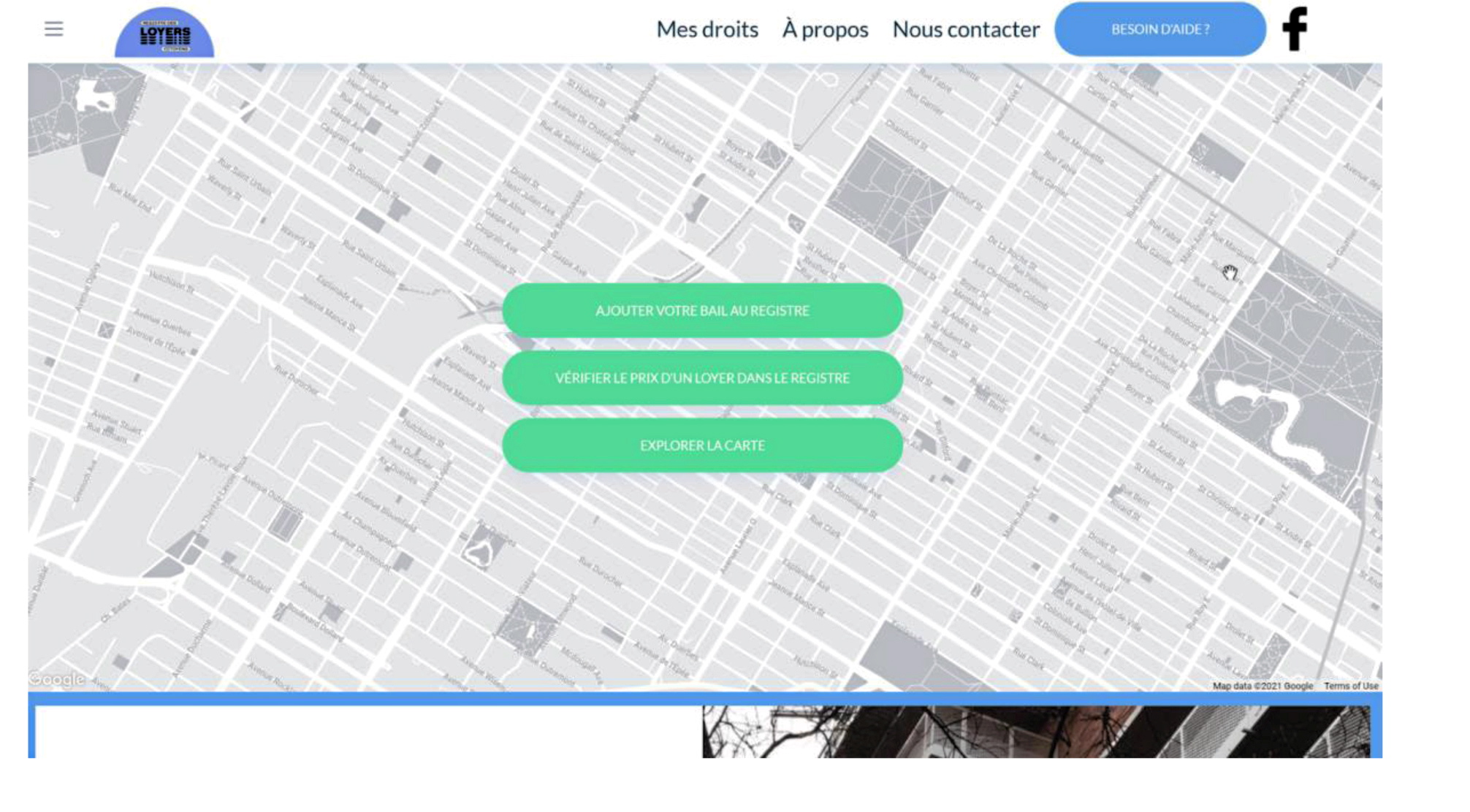Screen dimensions: 1470x812
Task: Select Nous contacter in navigation
Action: point(965,29)
